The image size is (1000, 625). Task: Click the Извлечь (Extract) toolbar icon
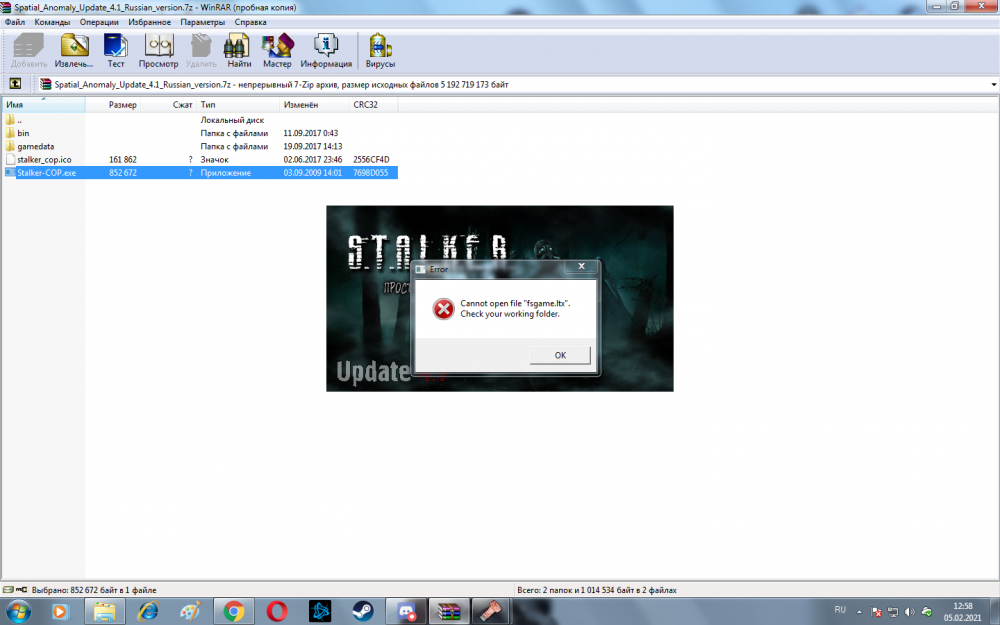click(74, 50)
